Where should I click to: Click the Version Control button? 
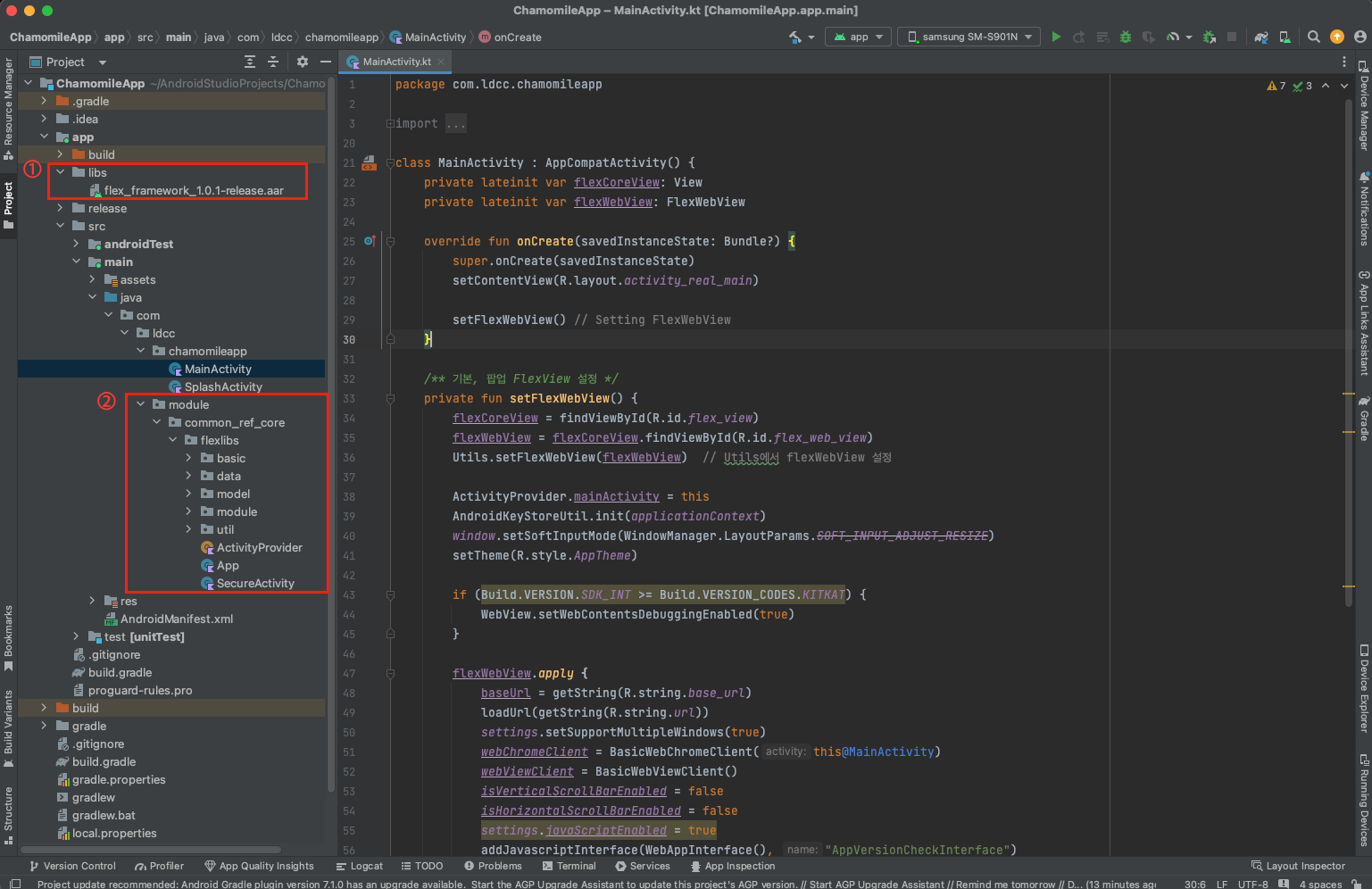(72, 866)
